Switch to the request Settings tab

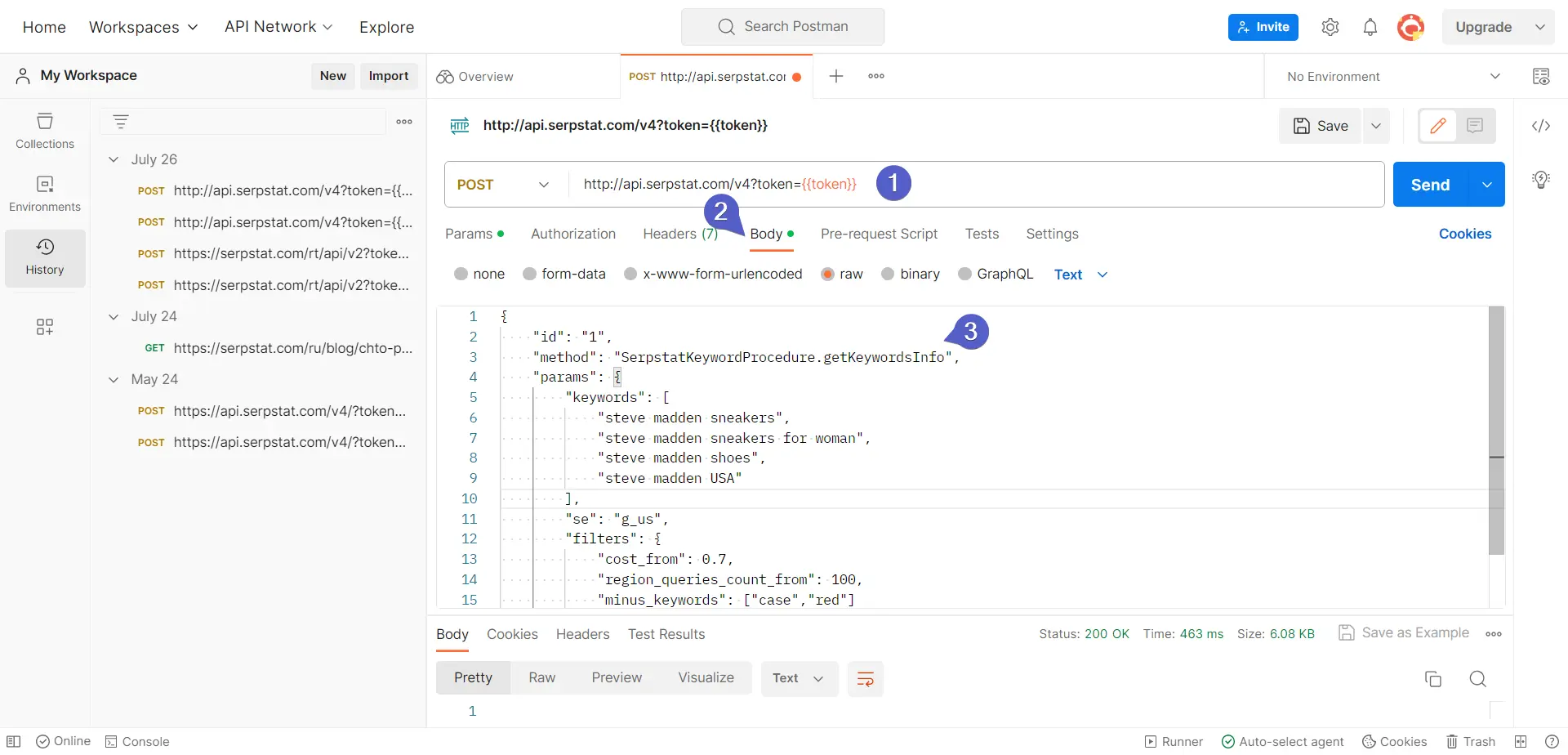pos(1052,234)
